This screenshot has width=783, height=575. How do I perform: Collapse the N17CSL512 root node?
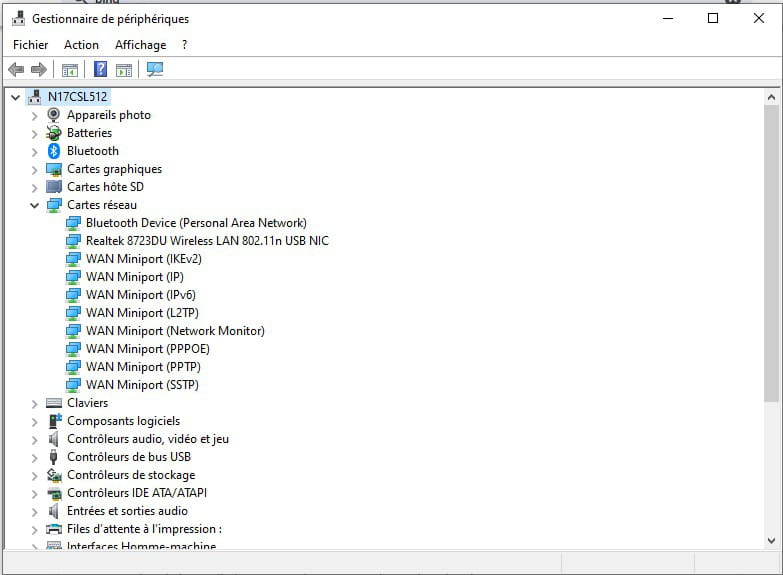[x=14, y=97]
